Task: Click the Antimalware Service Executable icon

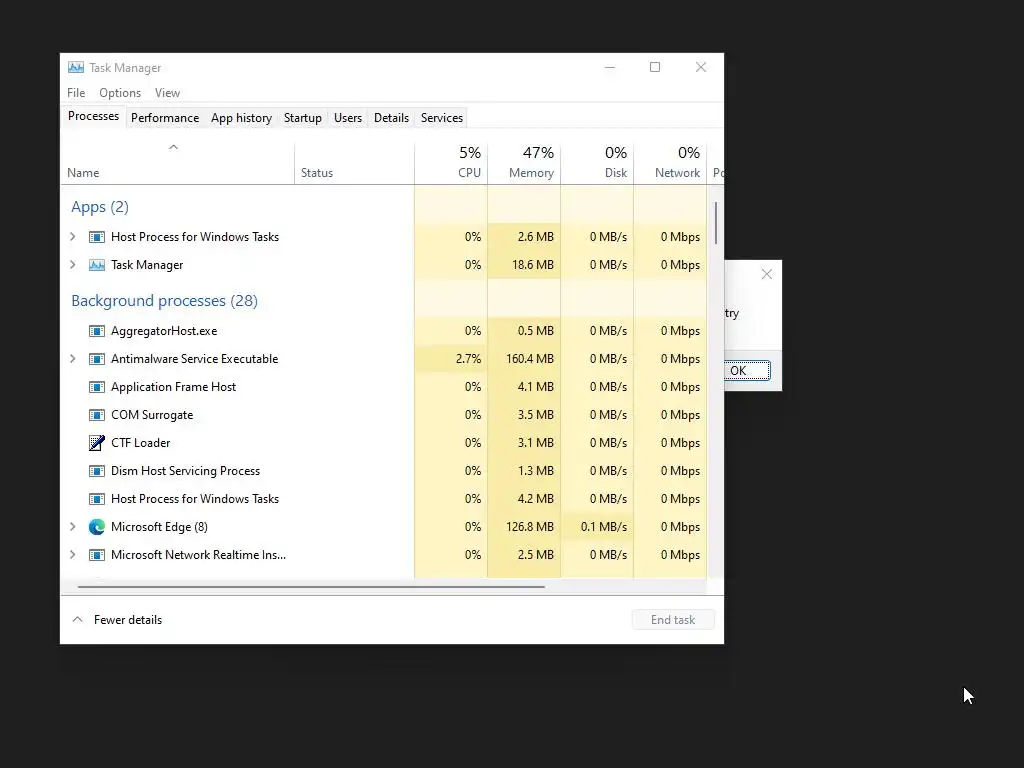Action: point(97,359)
